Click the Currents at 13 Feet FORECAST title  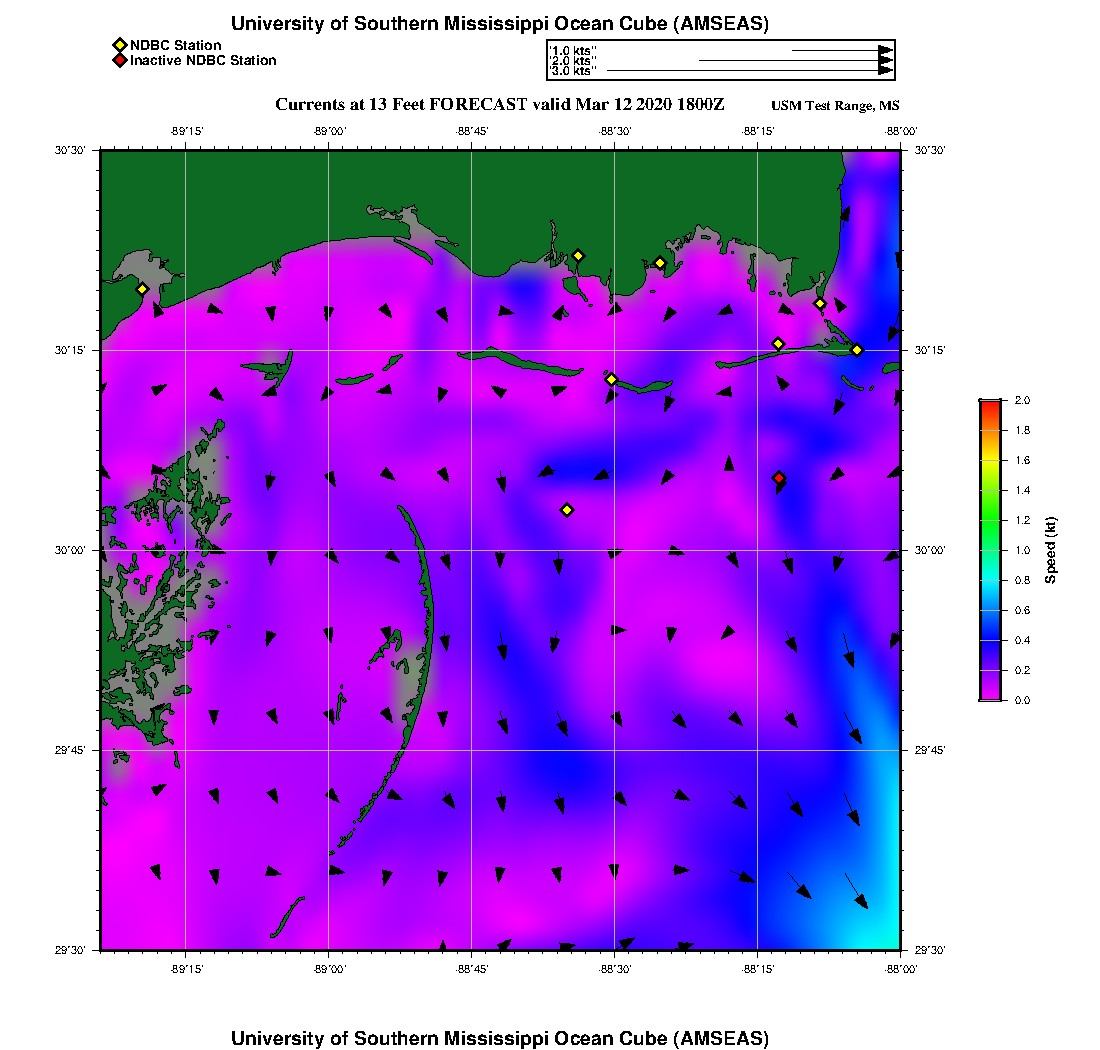(499, 105)
